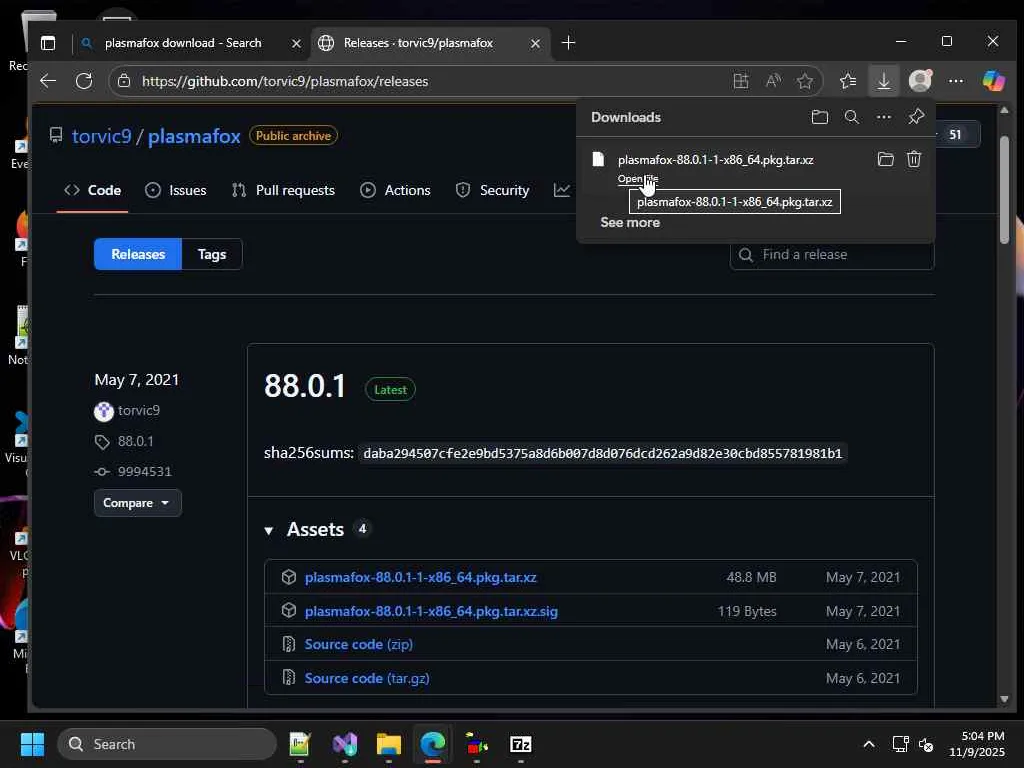
Task: Open Visual Studio from the taskbar
Action: click(345, 744)
